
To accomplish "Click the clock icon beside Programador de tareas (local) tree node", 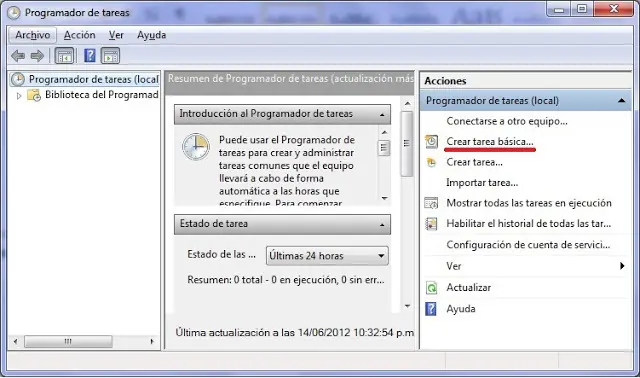I will point(18,79).
